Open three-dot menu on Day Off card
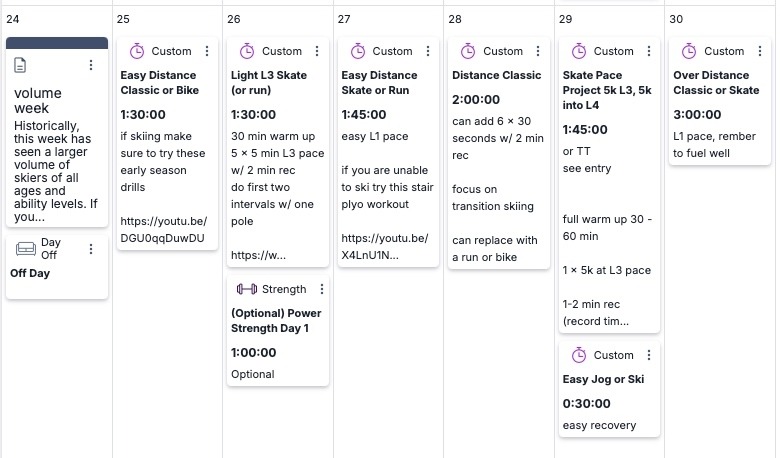 (91, 249)
